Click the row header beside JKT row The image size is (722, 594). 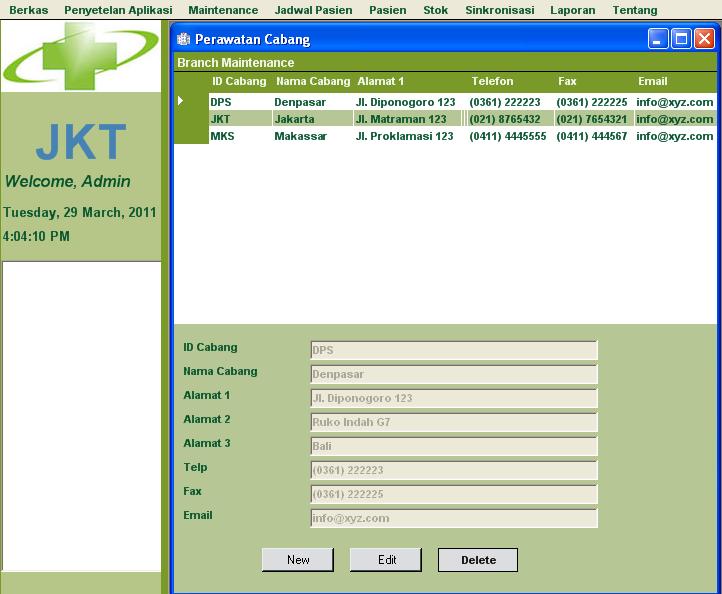191,119
